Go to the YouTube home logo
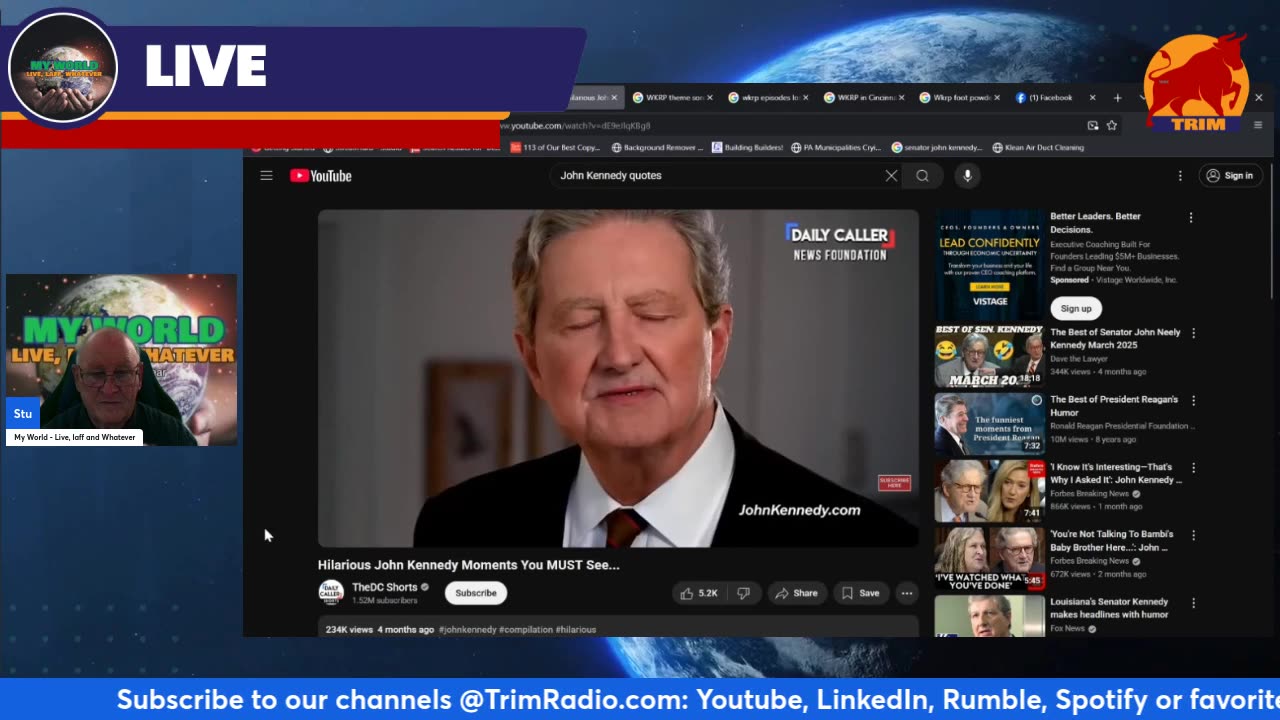Viewport: 1280px width, 720px height. click(321, 176)
